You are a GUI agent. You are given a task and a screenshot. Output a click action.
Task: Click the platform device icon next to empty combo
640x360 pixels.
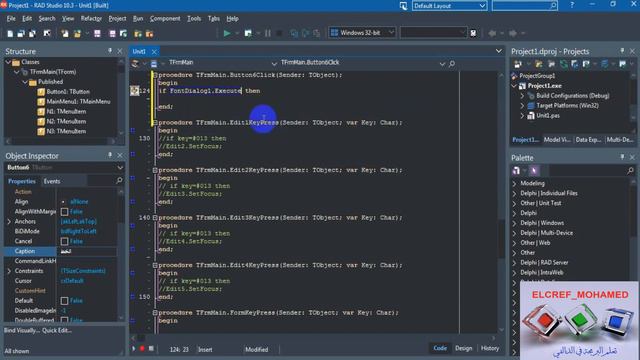pyautogui.click(x=473, y=33)
